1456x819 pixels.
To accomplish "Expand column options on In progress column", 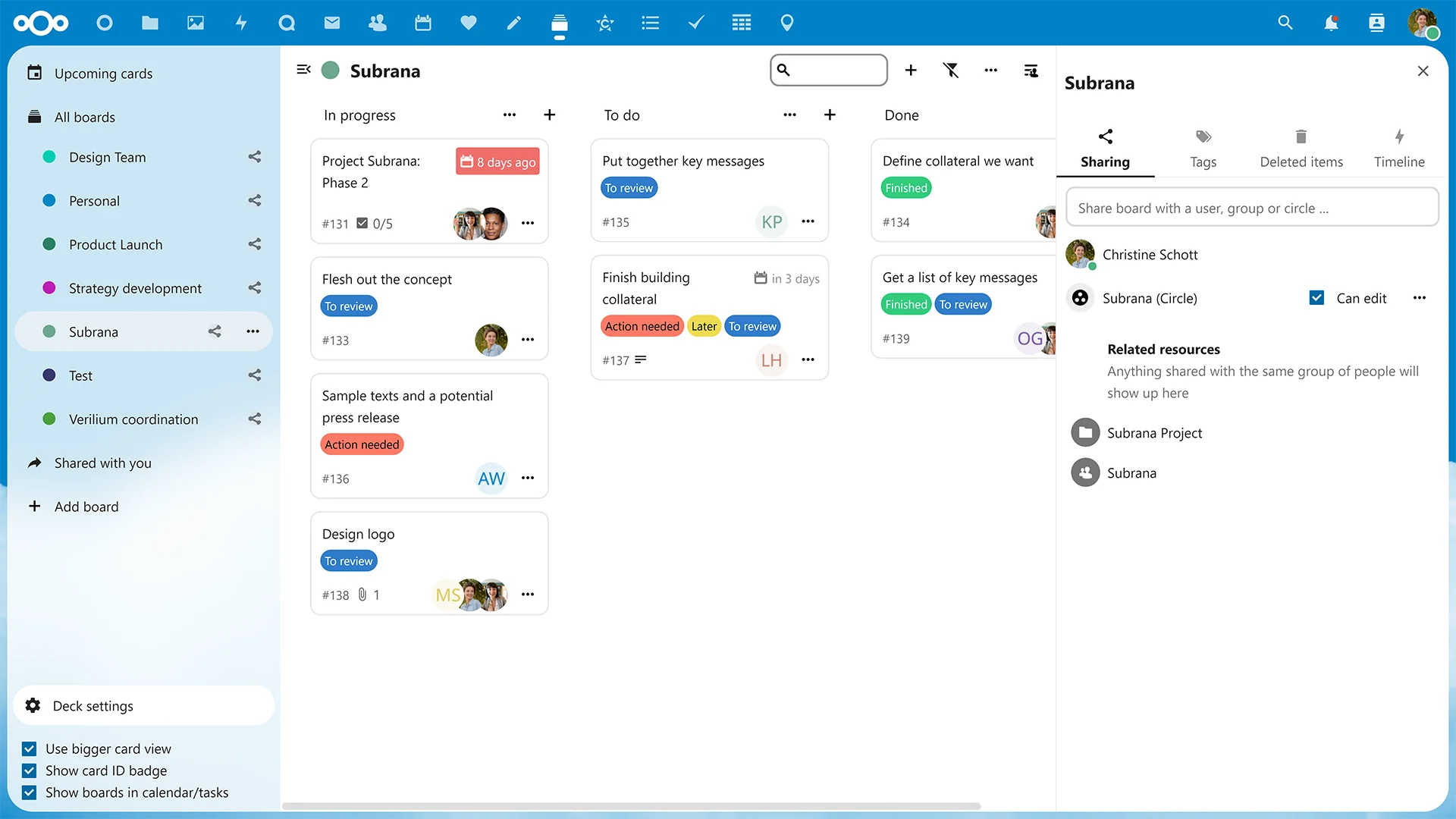I will pos(509,114).
